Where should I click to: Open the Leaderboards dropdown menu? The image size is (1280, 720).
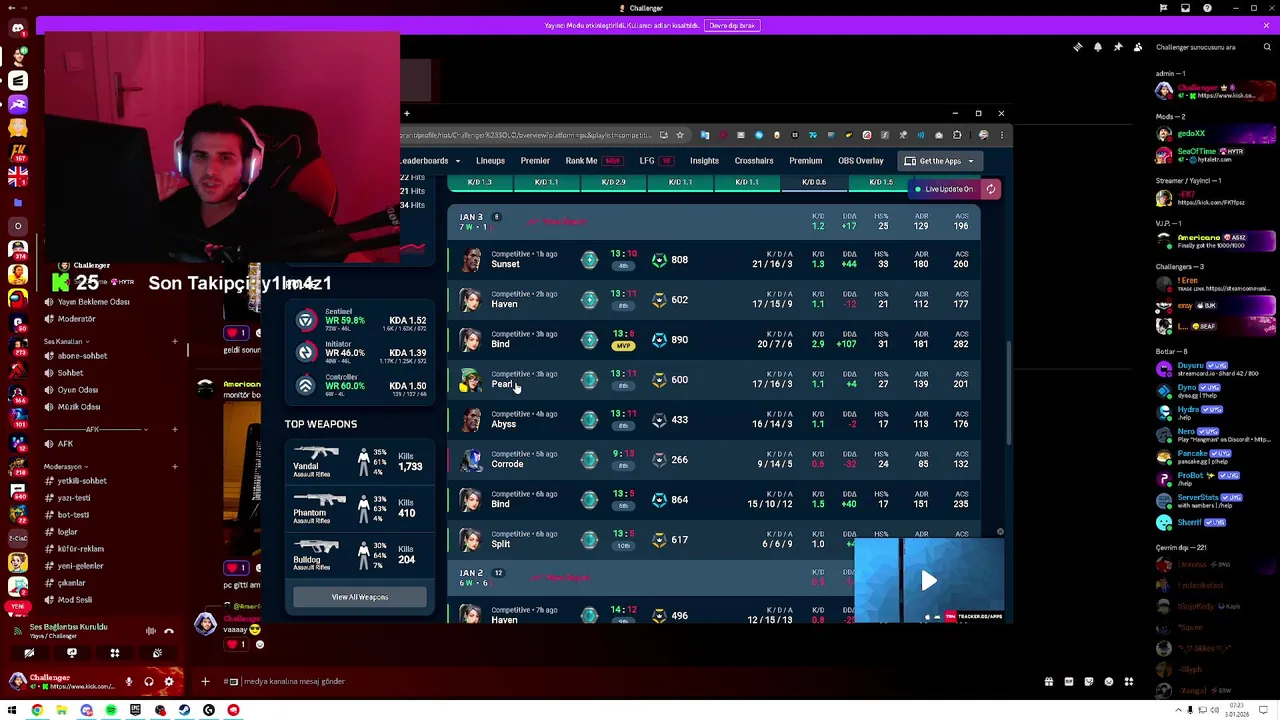tap(430, 161)
